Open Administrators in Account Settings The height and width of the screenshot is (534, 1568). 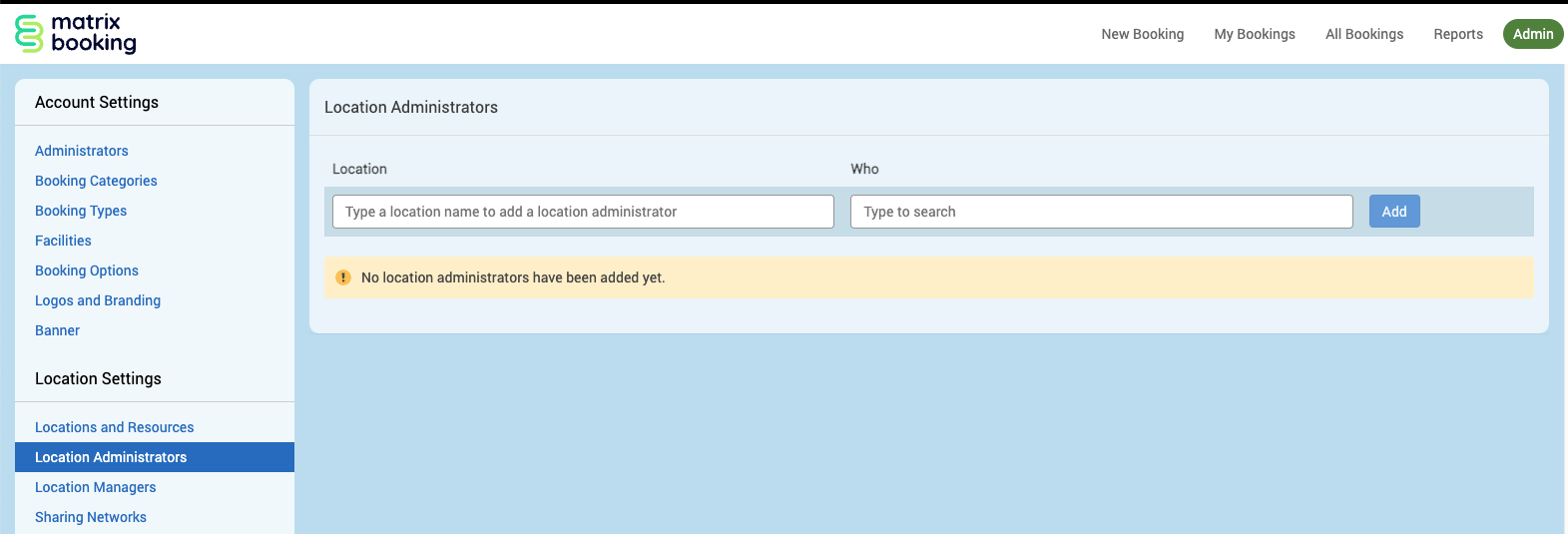click(82, 151)
